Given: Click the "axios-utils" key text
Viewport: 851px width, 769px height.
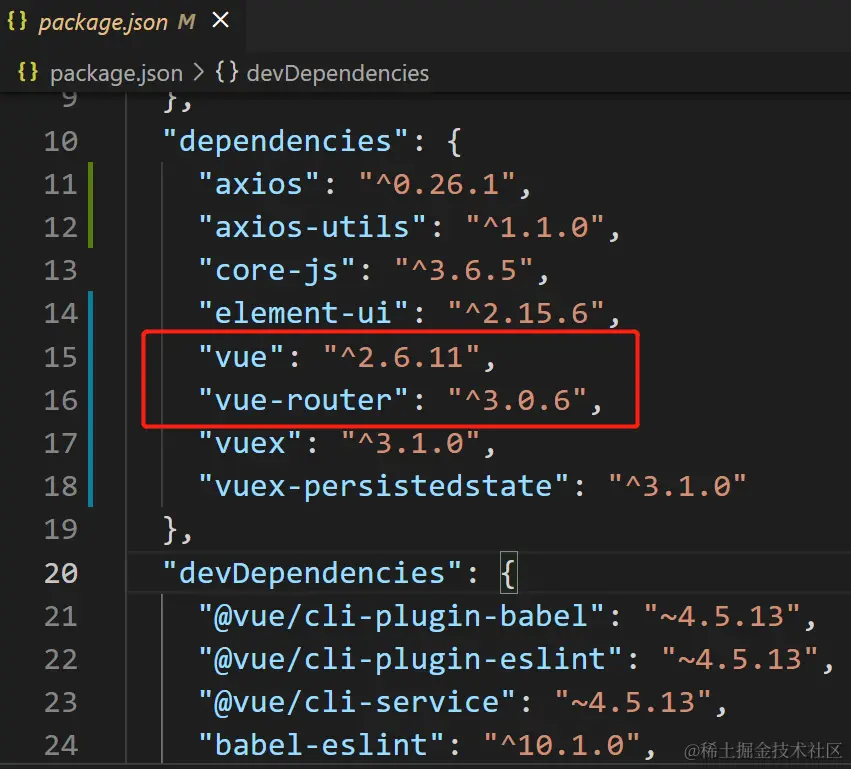Looking at the screenshot, I should click(312, 227).
